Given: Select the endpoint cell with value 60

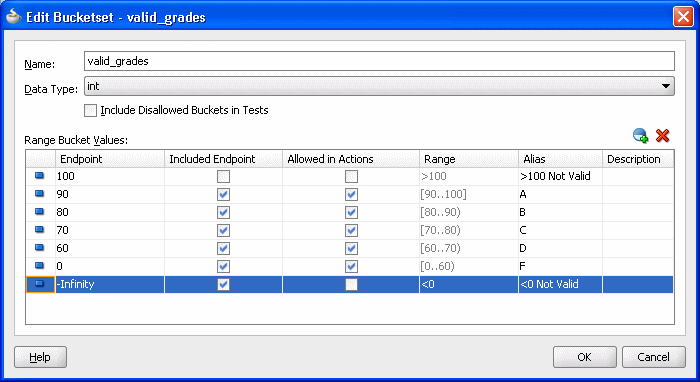Looking at the screenshot, I should click(x=110, y=248).
